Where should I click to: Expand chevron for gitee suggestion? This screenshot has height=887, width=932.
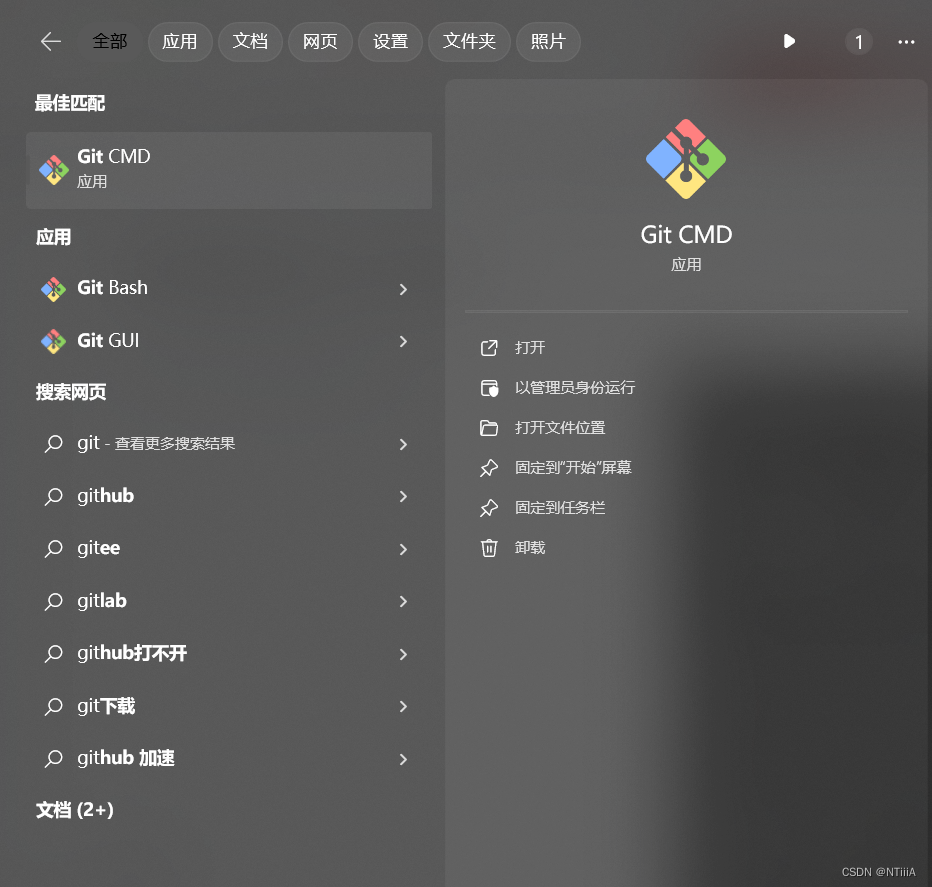[x=404, y=549]
